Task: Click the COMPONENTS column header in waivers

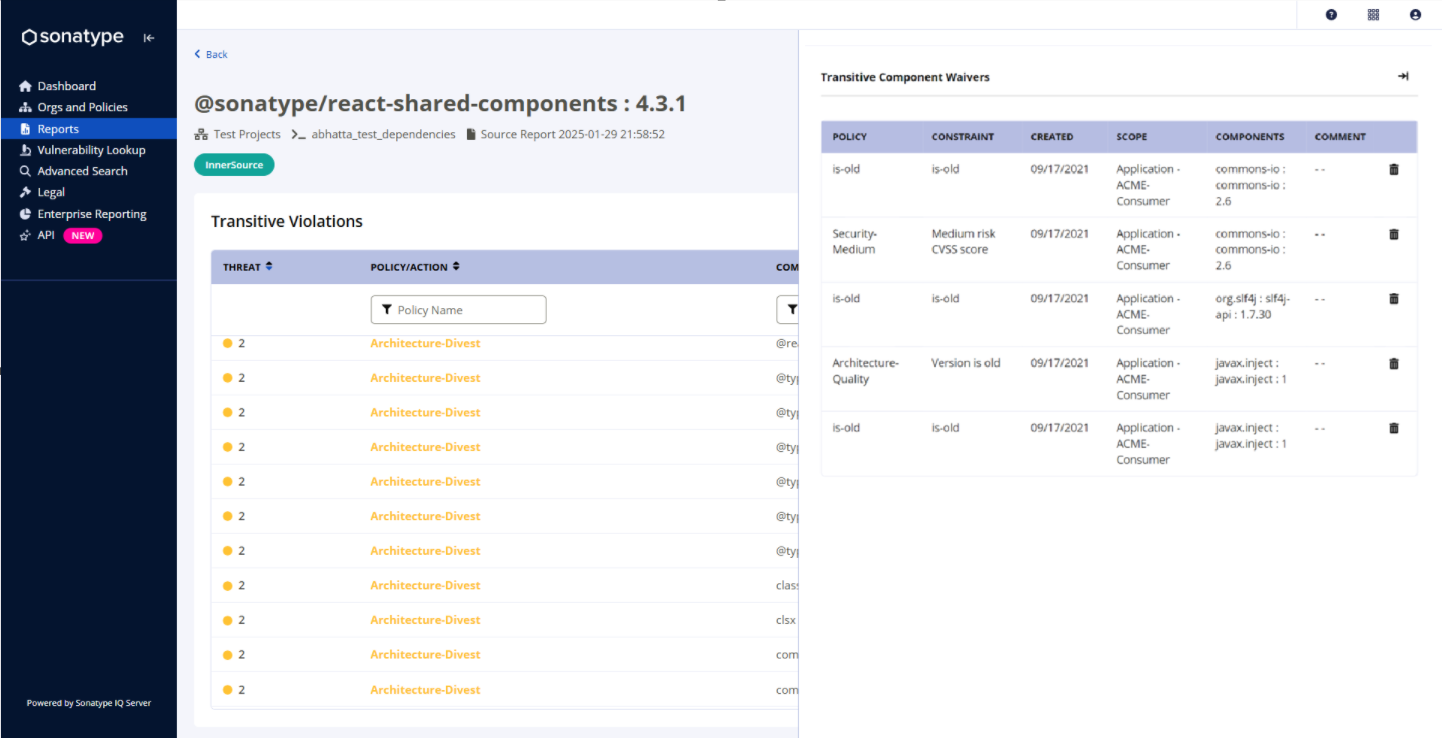Action: [x=1250, y=137]
